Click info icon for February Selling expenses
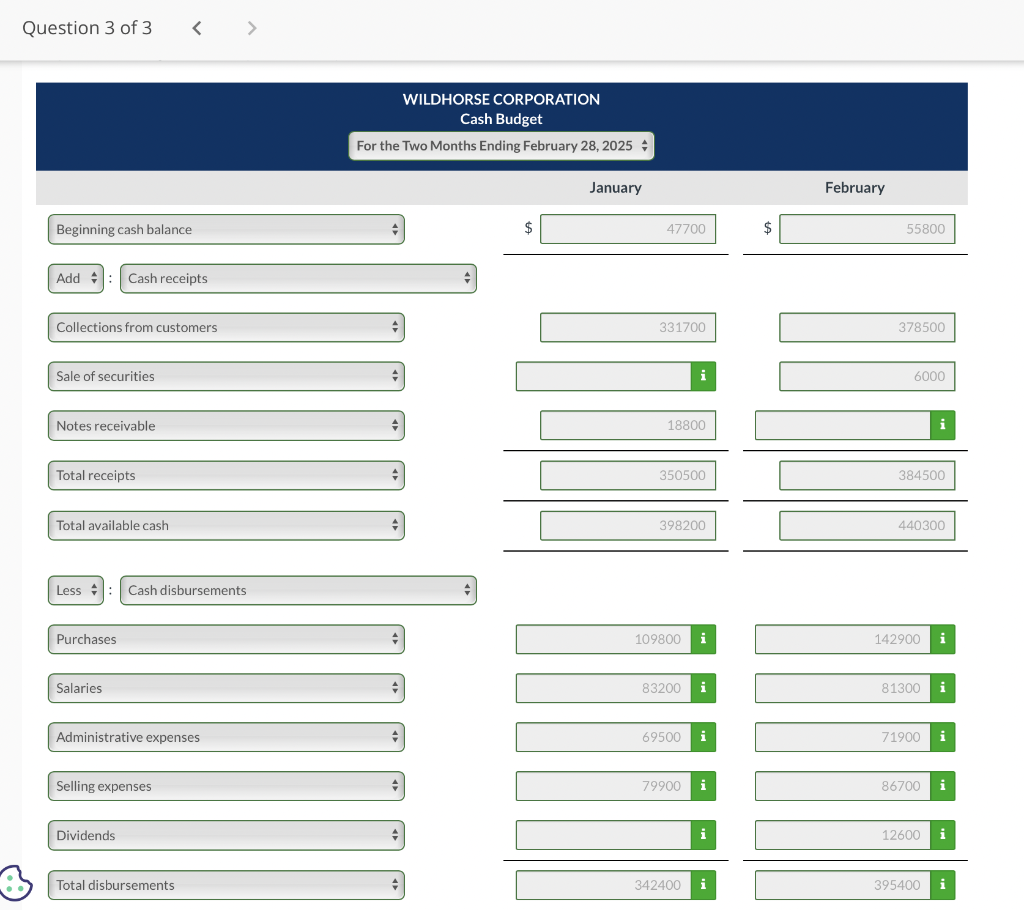This screenshot has width=1024, height=910. pos(942,786)
